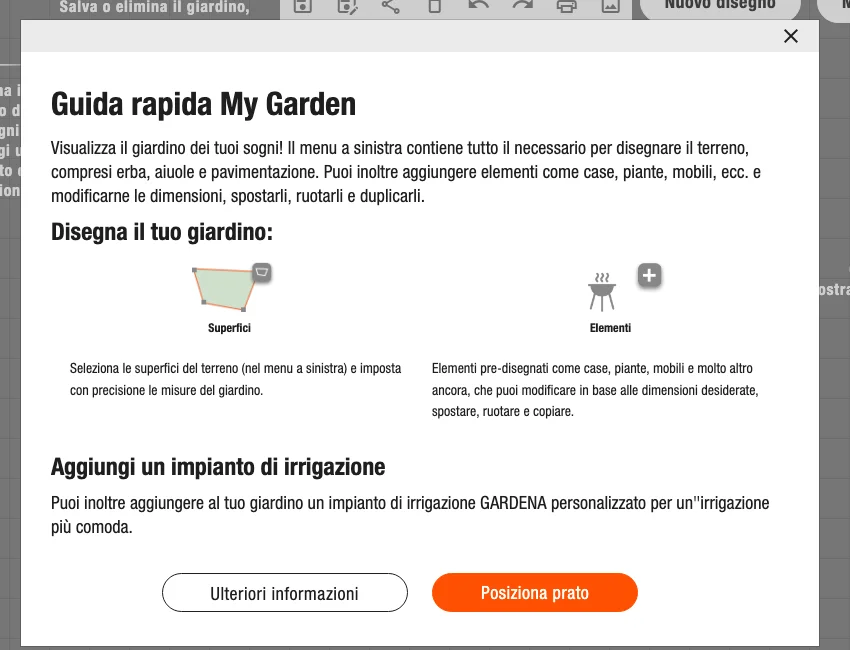Click the paragraph starting 'Elementi pre-disegnati'
Viewport: 850px width, 650px height.
click(x=595, y=390)
